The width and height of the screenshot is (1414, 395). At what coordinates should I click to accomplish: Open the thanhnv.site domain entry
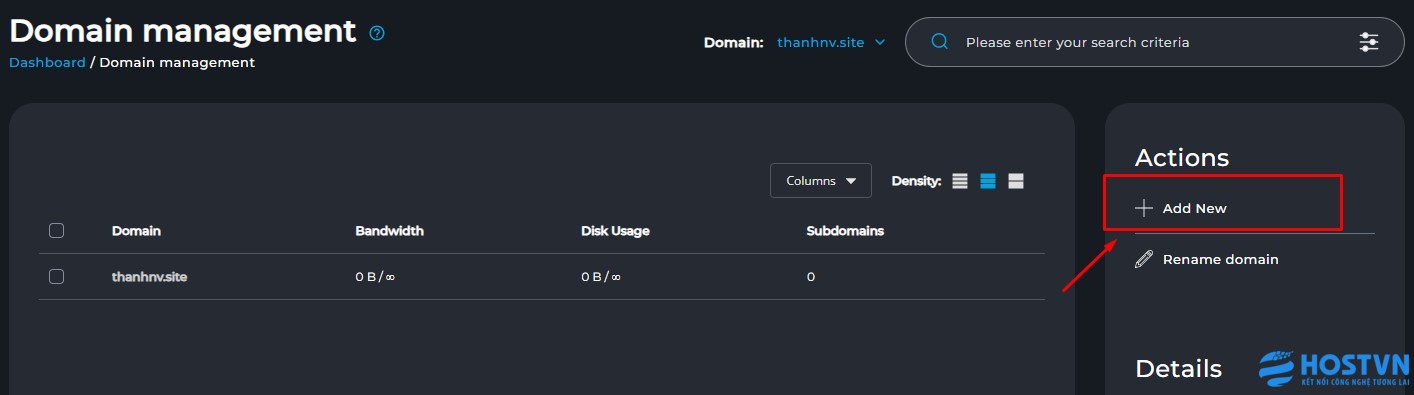(x=149, y=277)
